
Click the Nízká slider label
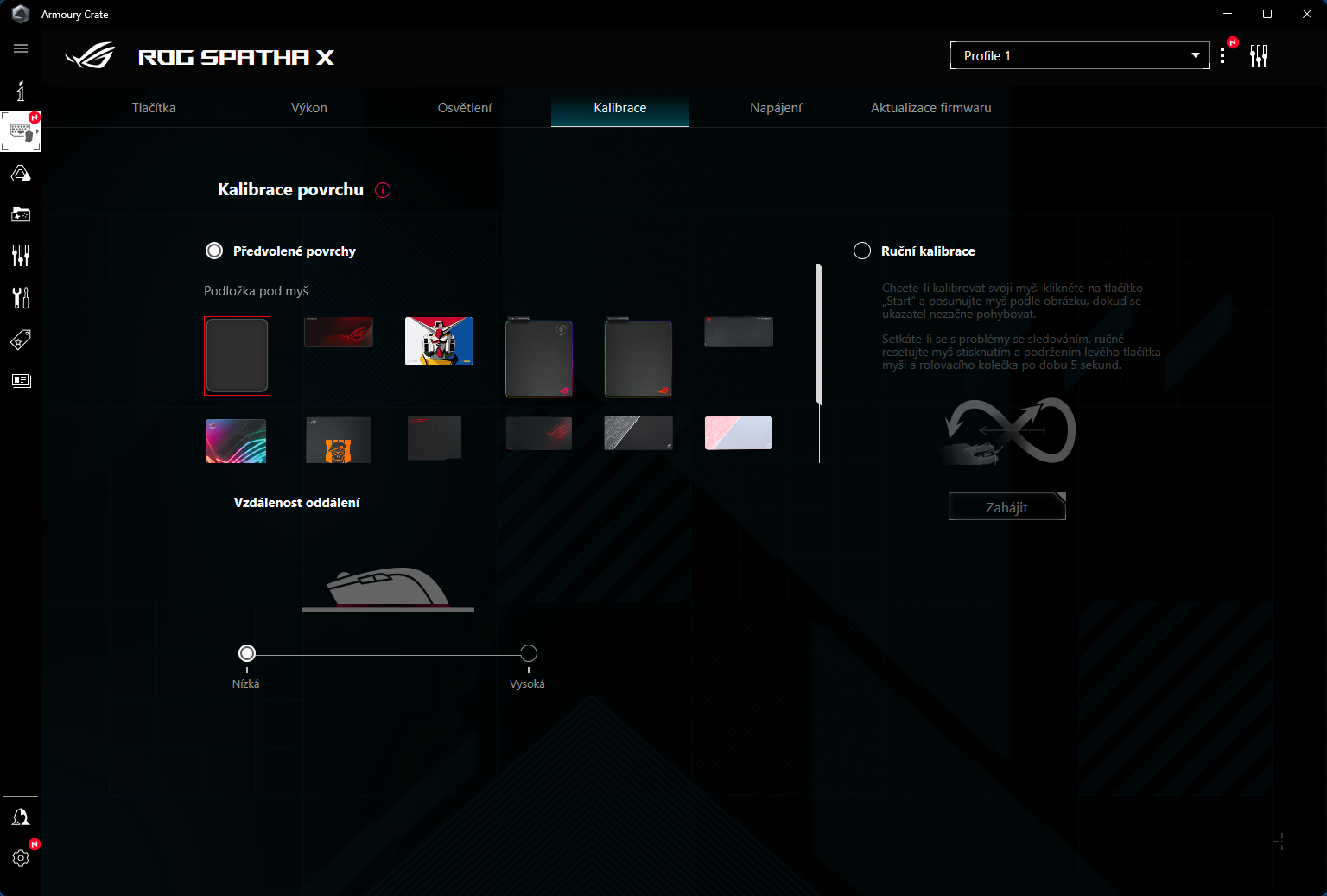246,684
